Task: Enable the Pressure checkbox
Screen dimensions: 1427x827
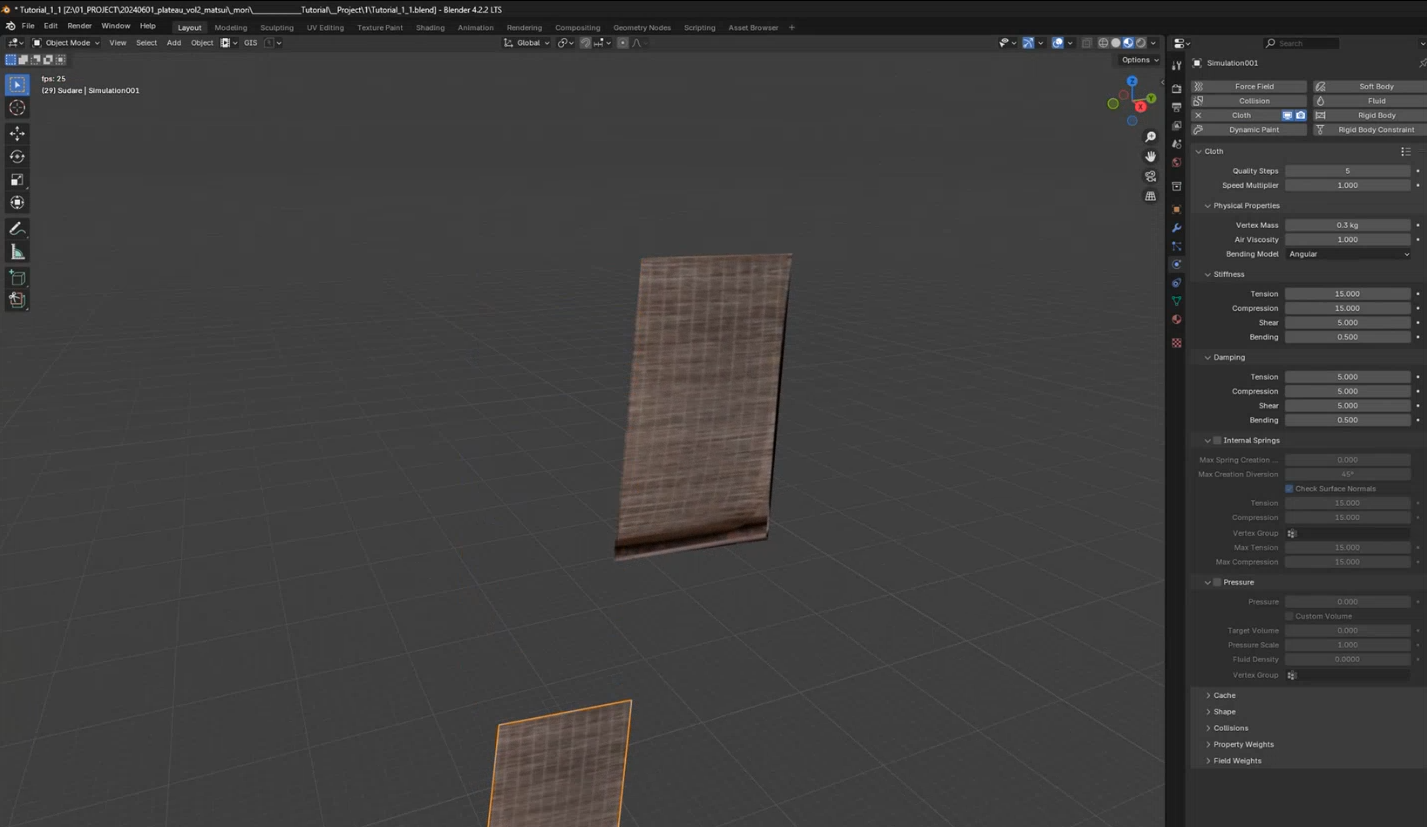Action: point(1217,582)
